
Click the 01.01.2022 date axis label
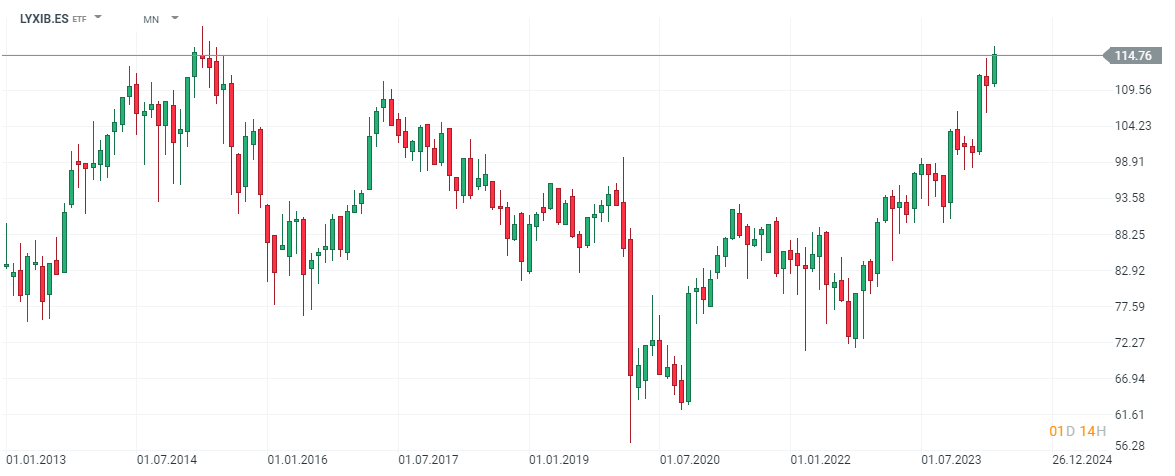coord(820,461)
